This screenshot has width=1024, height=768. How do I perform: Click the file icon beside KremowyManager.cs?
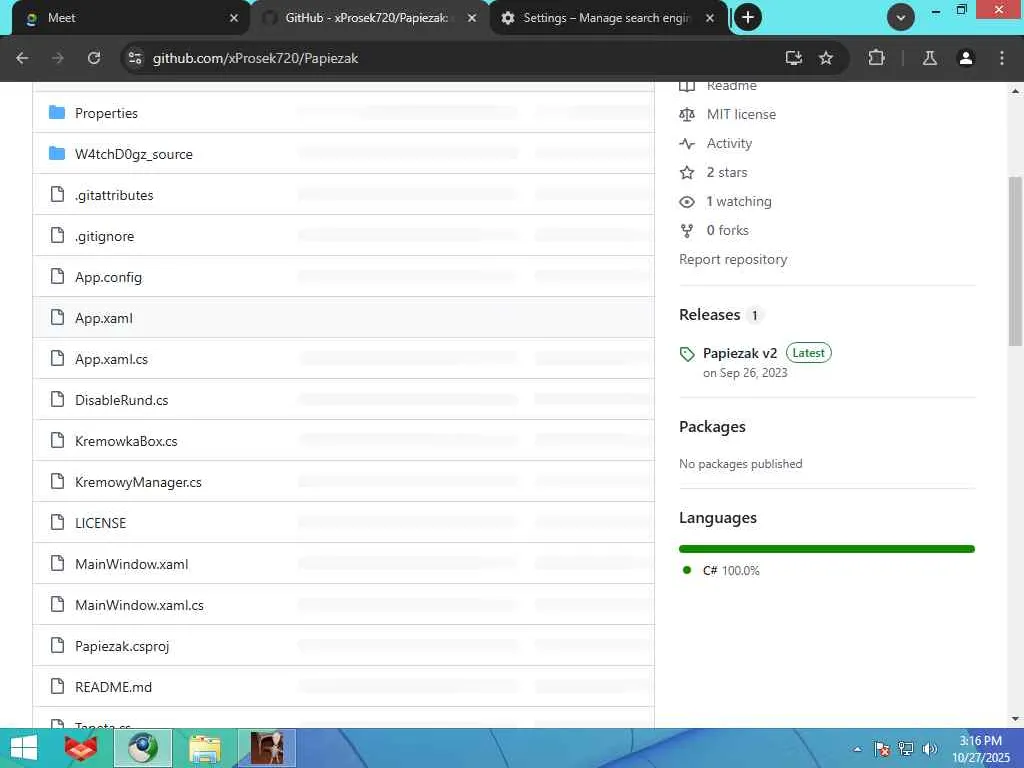(x=57, y=481)
